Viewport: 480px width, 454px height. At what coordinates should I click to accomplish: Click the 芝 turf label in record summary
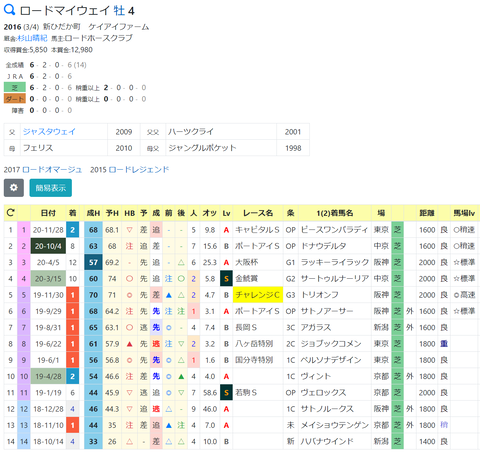click(x=15, y=88)
